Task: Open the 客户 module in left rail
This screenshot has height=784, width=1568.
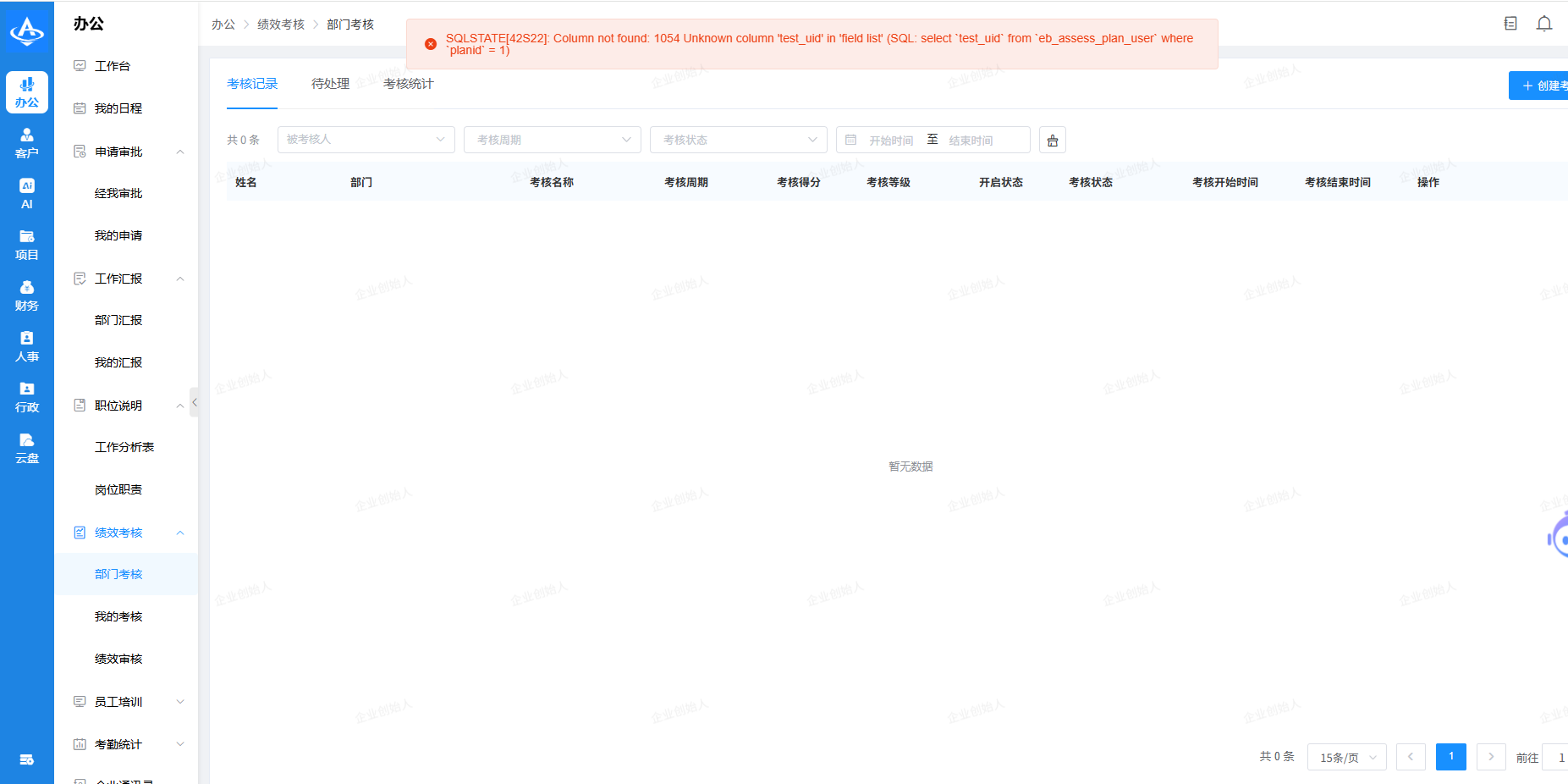Action: [x=27, y=143]
